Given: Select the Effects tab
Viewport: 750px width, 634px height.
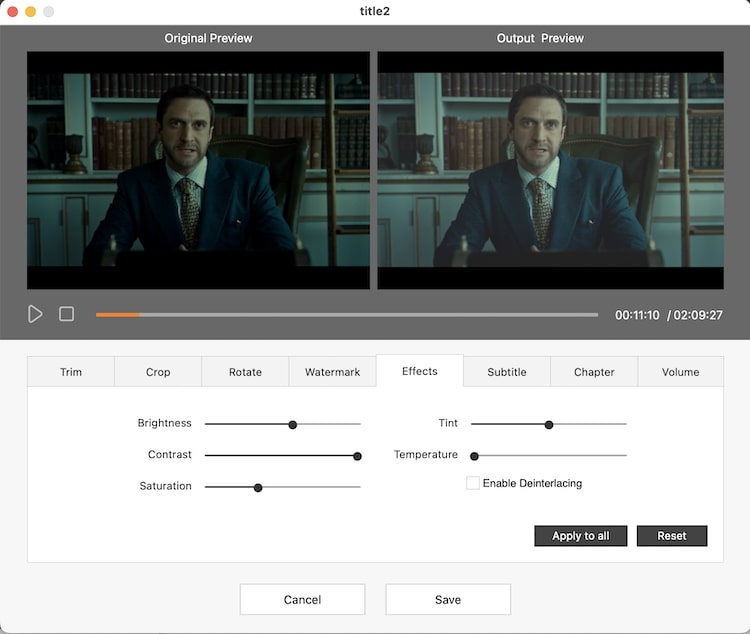Looking at the screenshot, I should (419, 371).
